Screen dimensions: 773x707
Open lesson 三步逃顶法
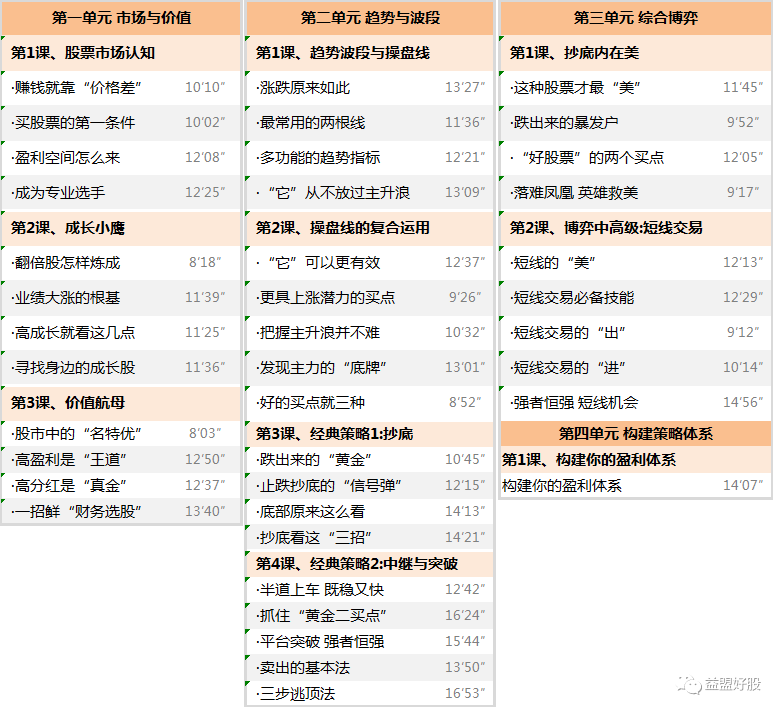296,694
